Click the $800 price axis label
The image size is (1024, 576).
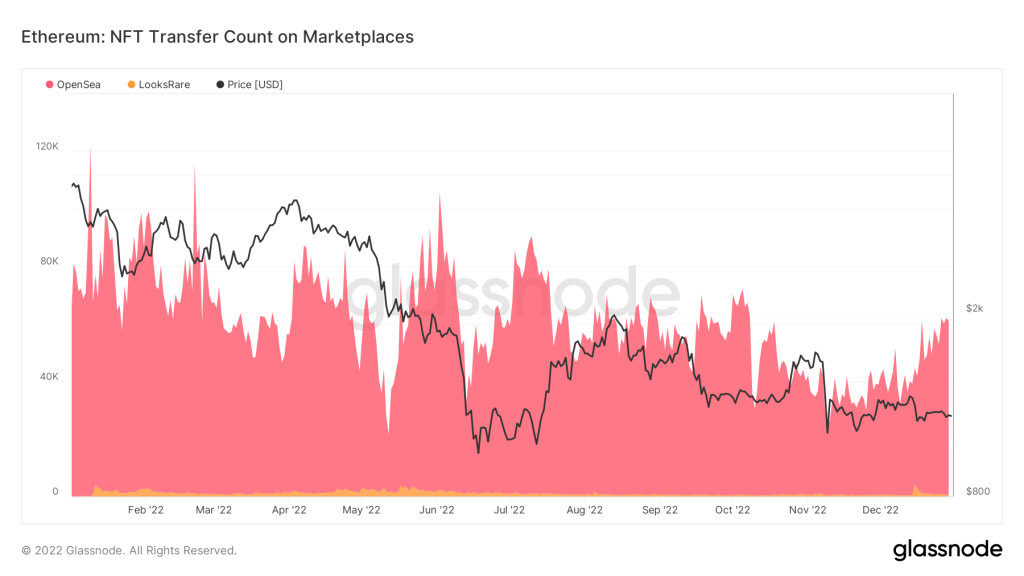click(x=976, y=491)
